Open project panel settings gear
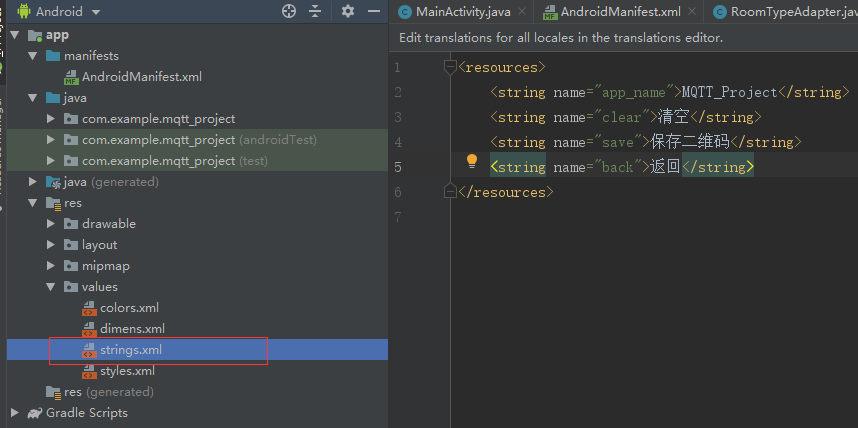 pos(347,11)
